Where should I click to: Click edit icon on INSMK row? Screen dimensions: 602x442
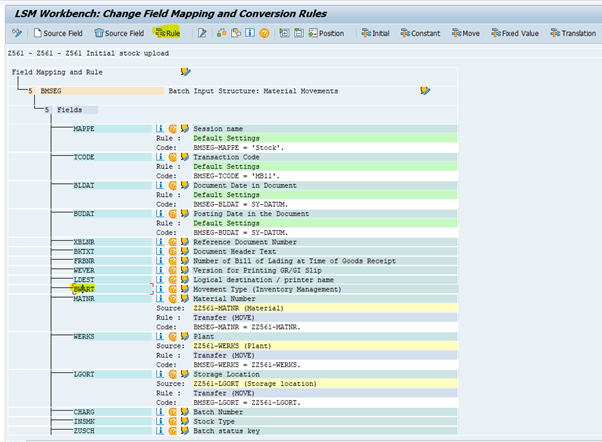185,421
